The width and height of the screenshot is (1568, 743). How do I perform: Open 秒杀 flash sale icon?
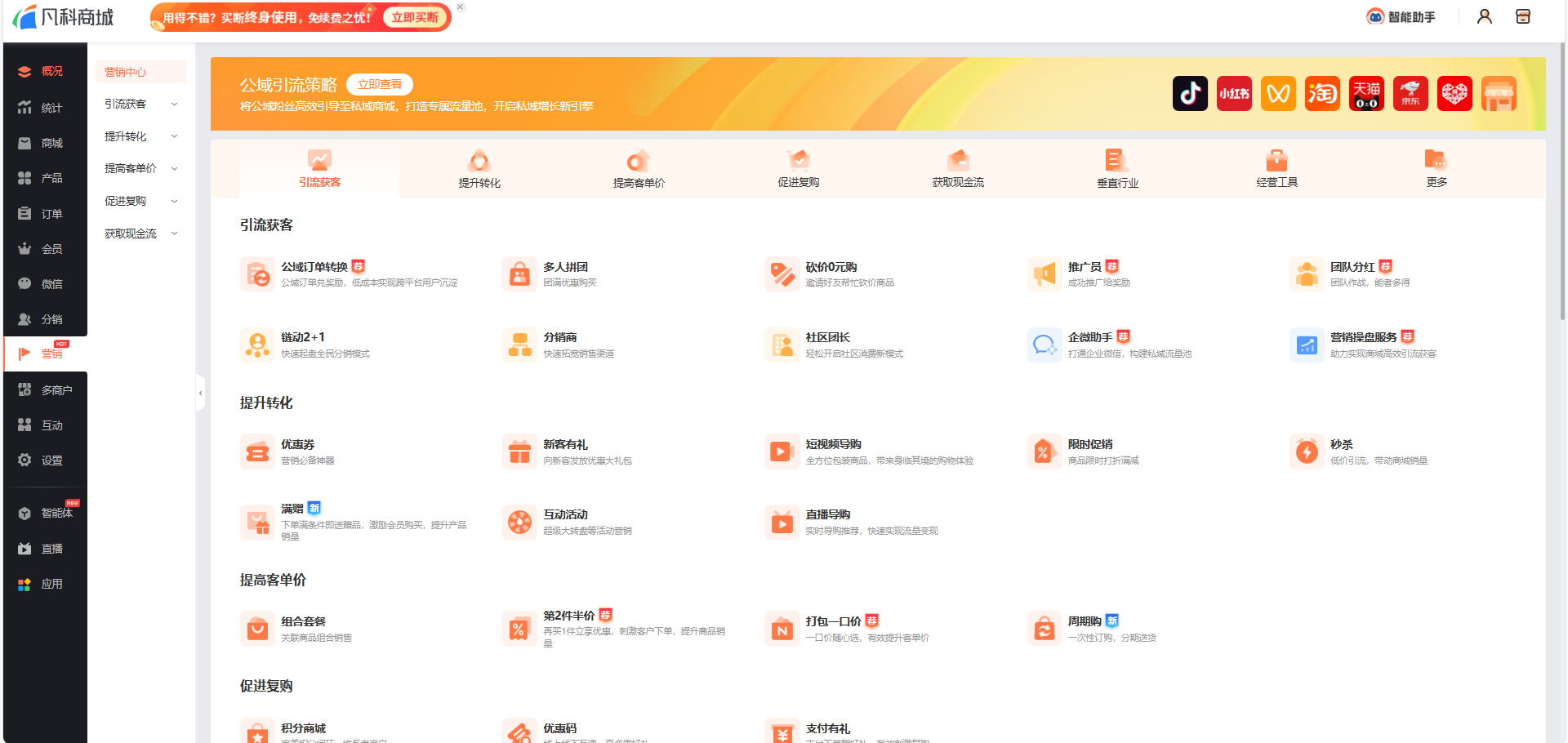(x=1307, y=452)
